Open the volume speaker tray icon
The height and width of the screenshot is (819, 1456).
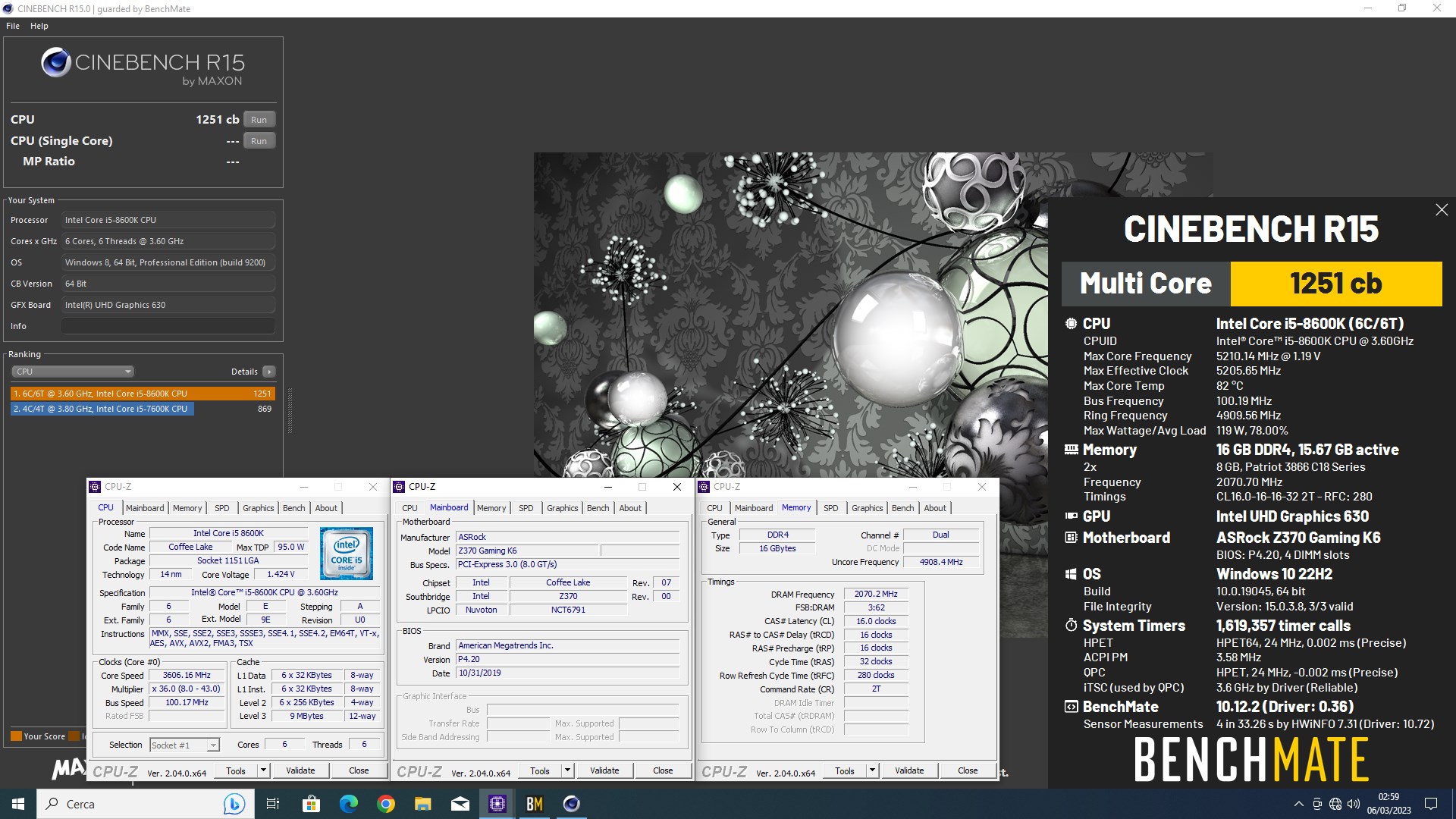pos(1354,804)
